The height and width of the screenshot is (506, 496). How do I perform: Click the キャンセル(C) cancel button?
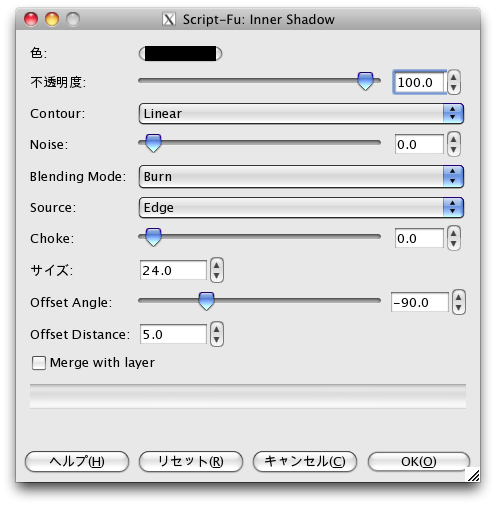pos(305,462)
